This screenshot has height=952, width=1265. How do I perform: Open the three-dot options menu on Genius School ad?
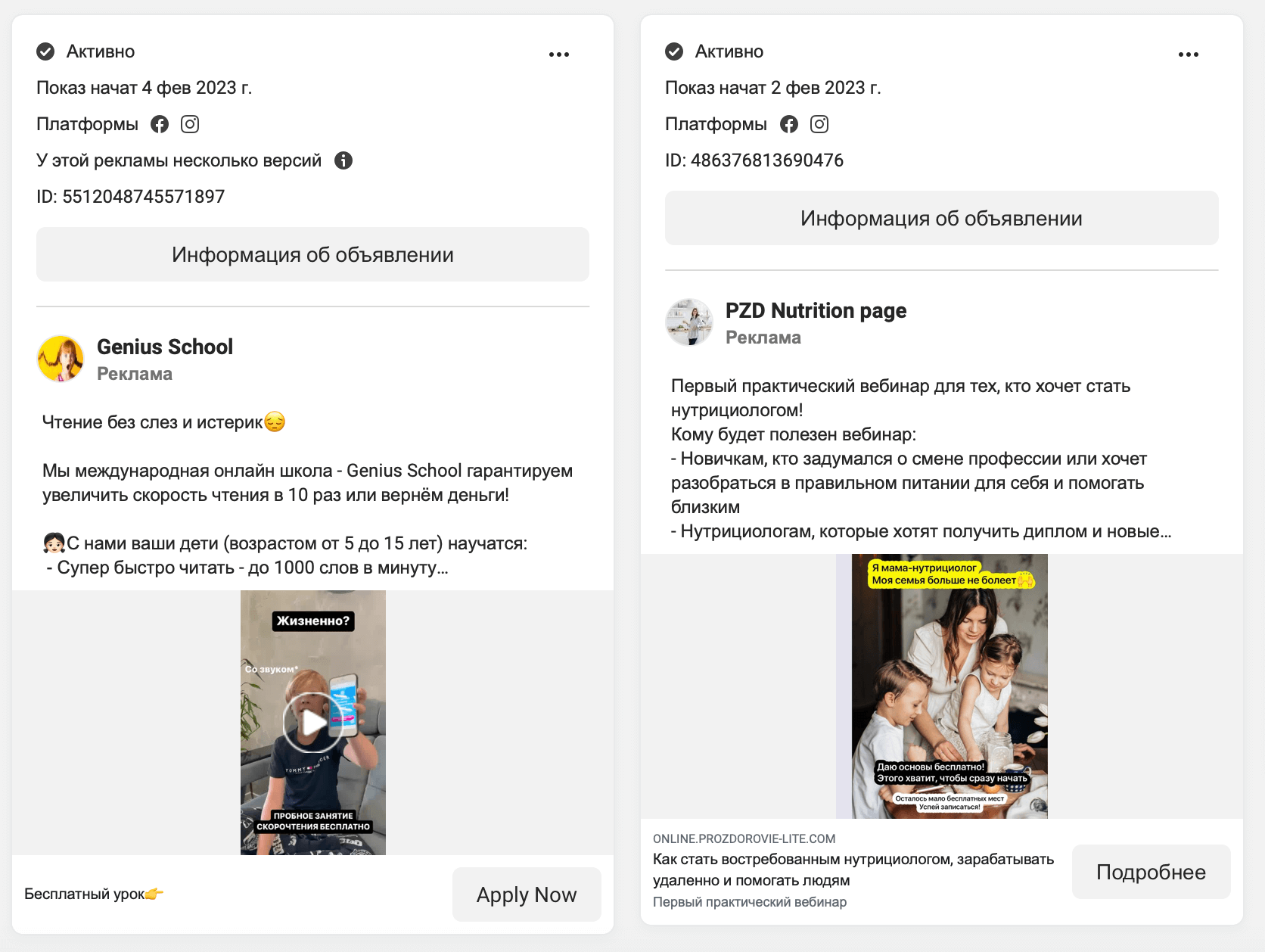(559, 53)
